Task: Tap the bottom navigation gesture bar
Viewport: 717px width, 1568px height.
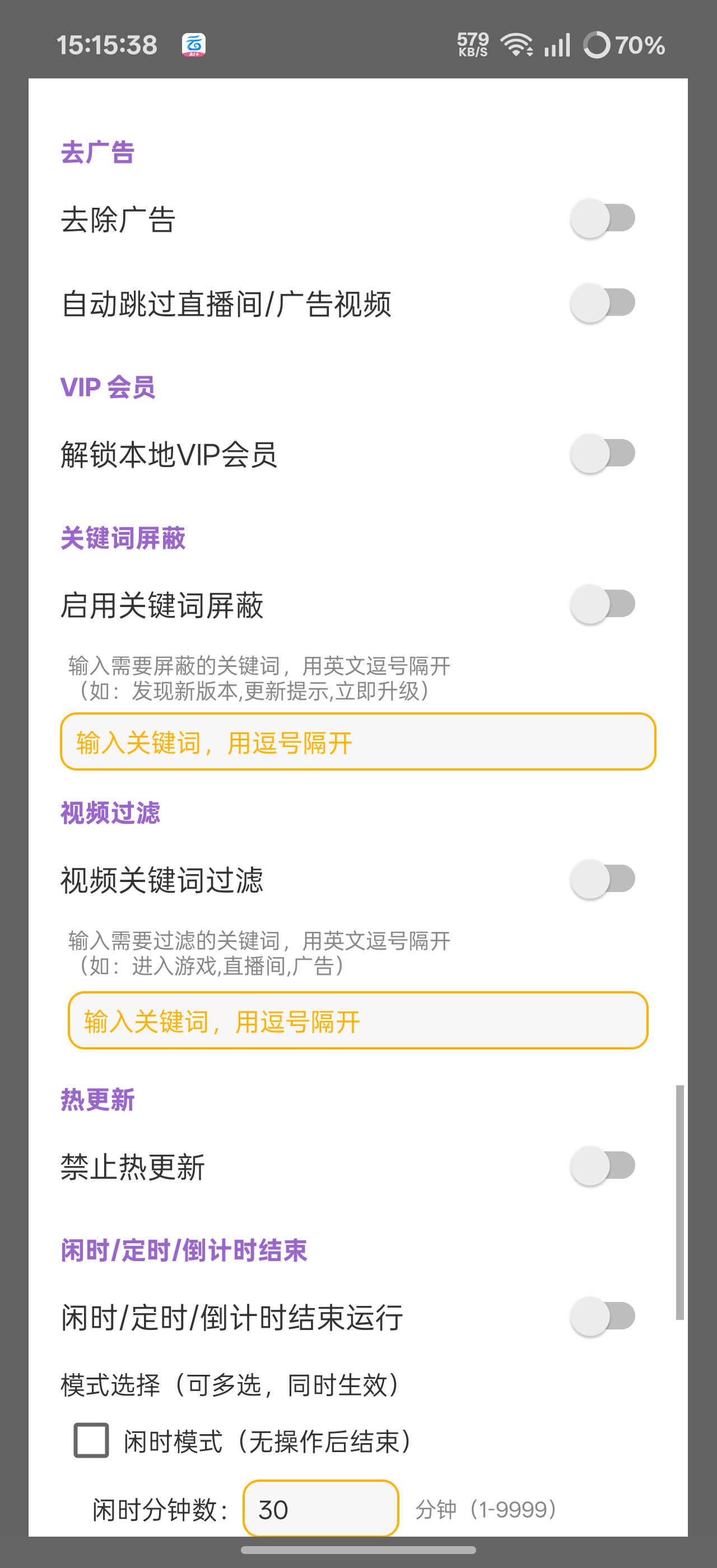Action: point(358,1550)
